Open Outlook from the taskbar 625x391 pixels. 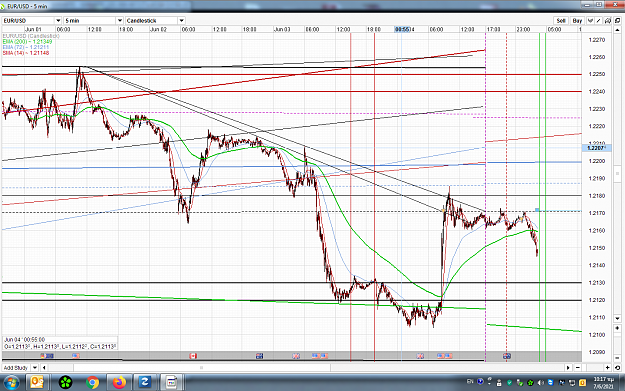37,383
